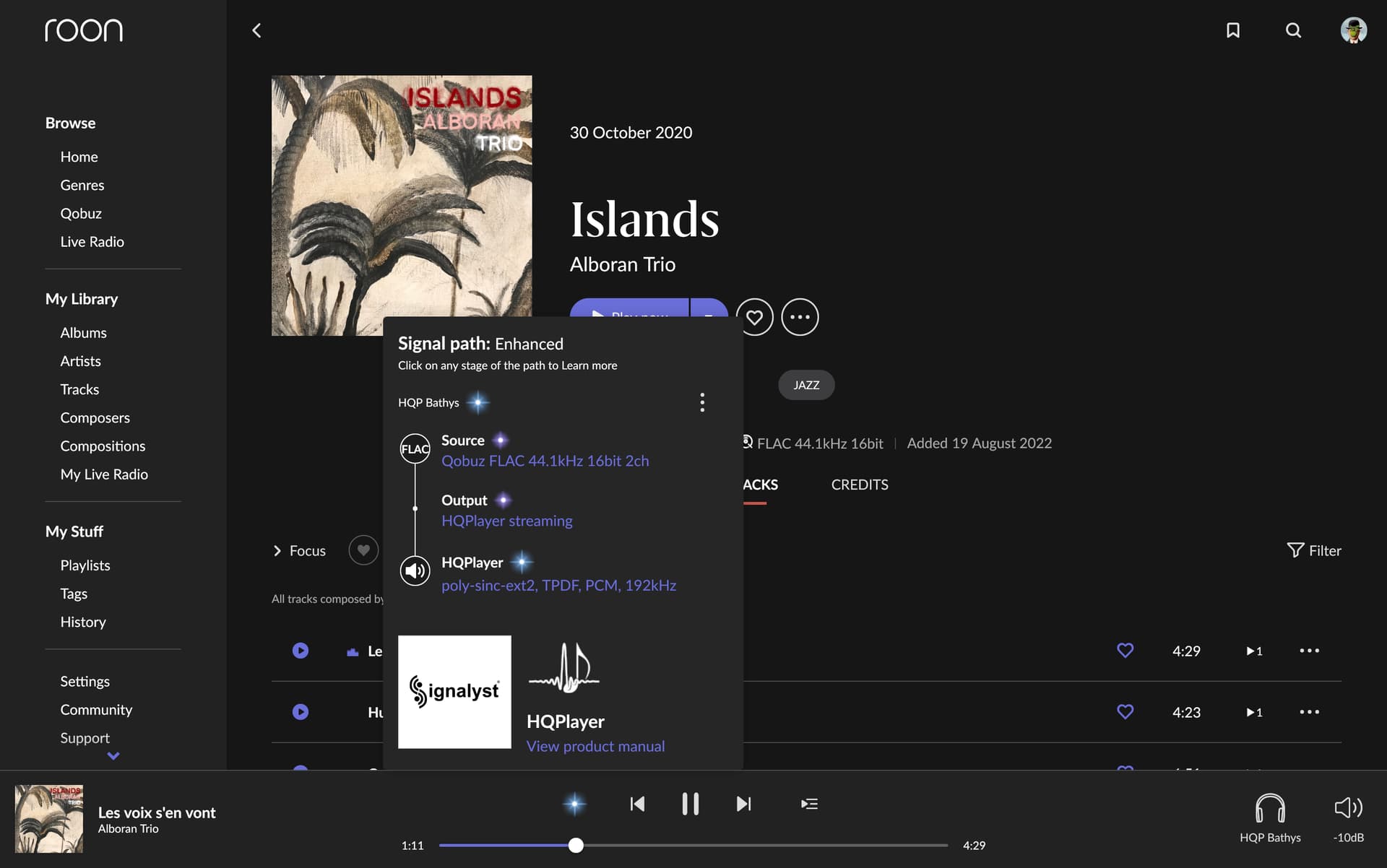
Task: Open Tags under My Stuff
Action: pos(74,594)
